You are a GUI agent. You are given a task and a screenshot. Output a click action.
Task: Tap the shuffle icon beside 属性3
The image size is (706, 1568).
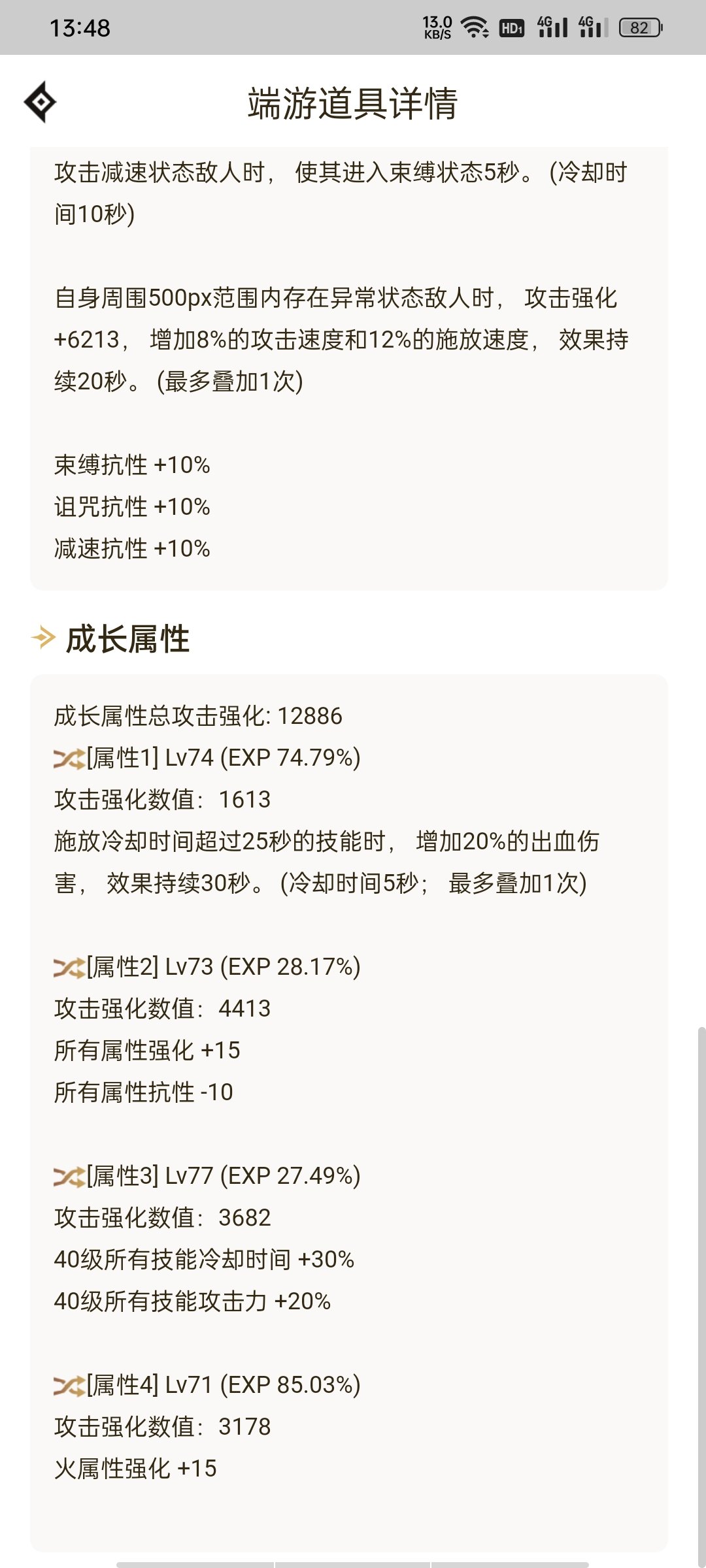pyautogui.click(x=69, y=1177)
